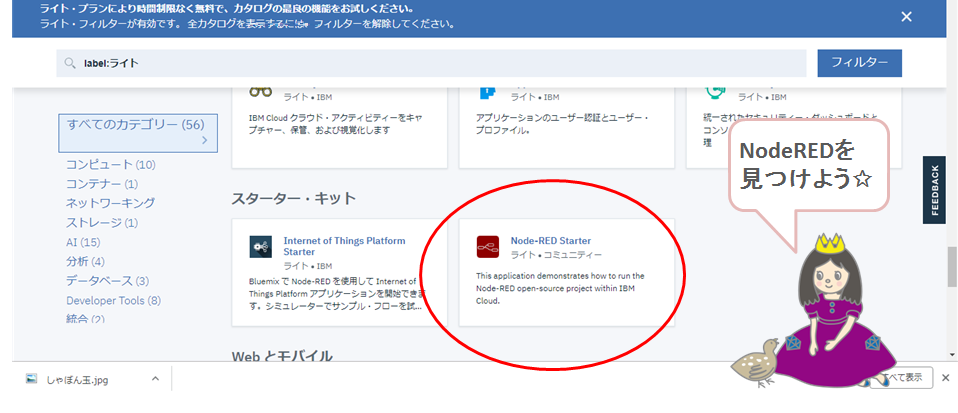Screen dimensions: 958x413
Task: Click the green security dashboard icon
Action: [713, 92]
